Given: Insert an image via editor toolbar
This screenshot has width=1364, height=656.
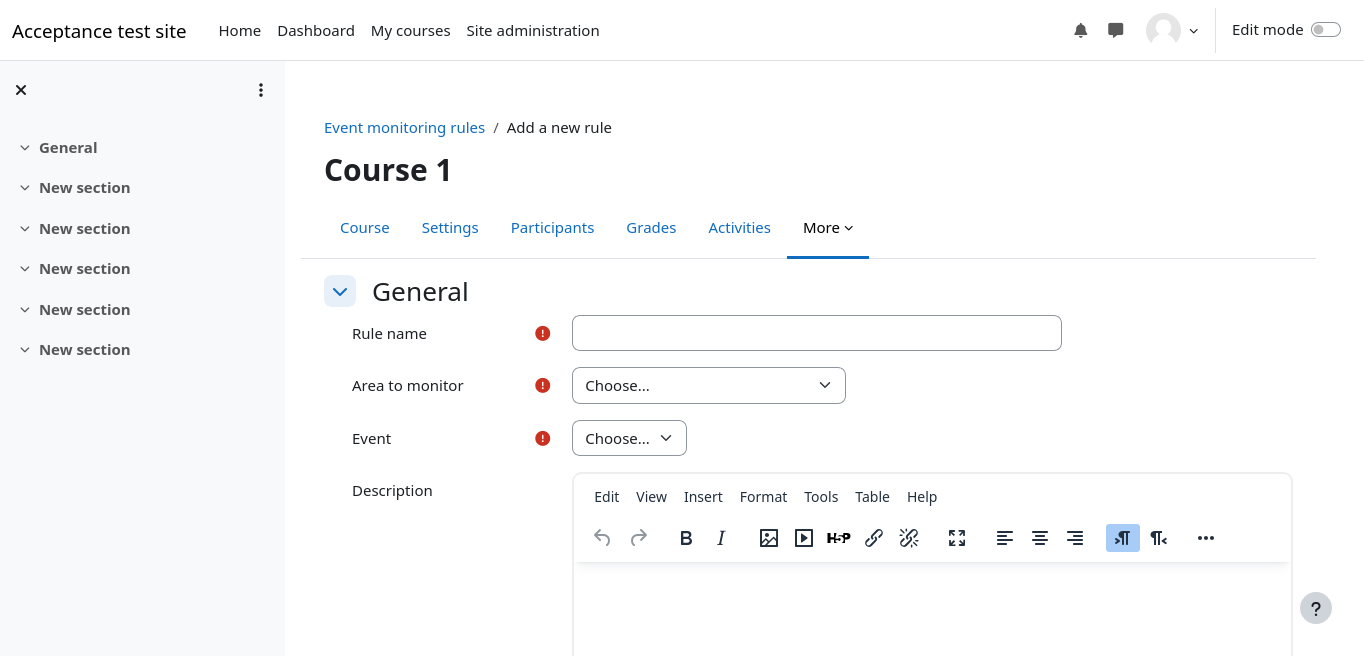Looking at the screenshot, I should (768, 538).
